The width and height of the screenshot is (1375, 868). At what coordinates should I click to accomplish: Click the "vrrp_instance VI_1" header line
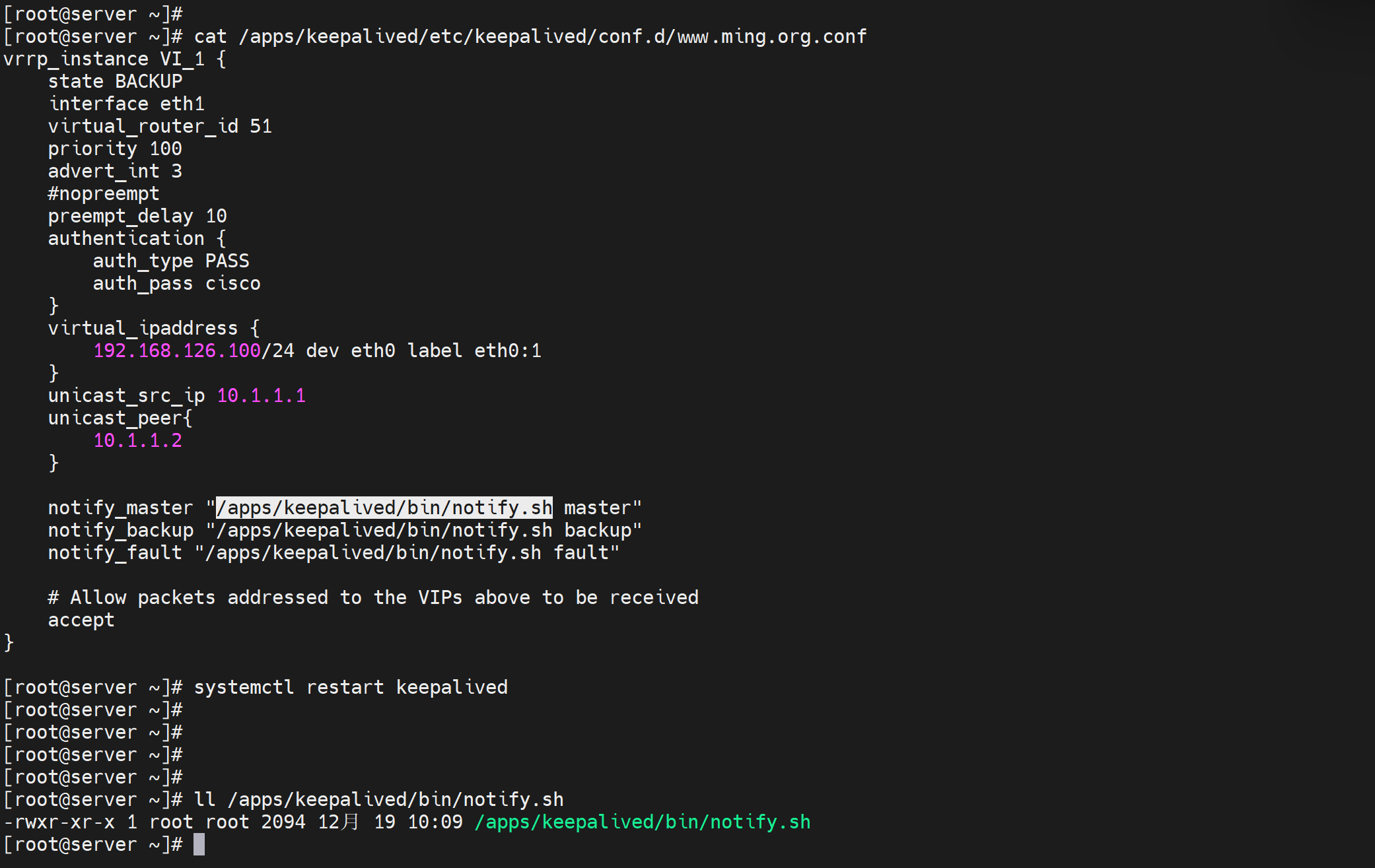tap(115, 59)
